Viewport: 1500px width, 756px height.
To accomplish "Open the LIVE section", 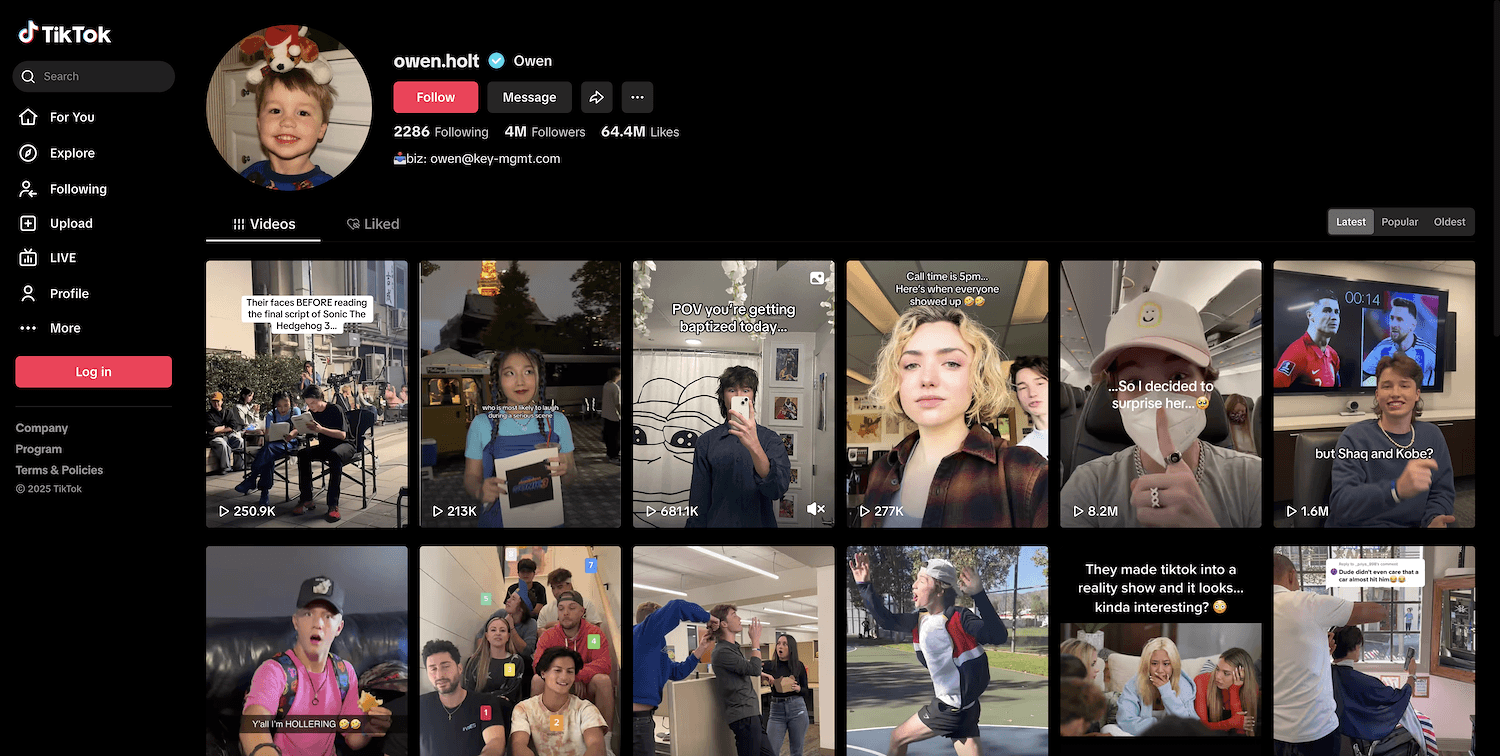I will point(63,258).
